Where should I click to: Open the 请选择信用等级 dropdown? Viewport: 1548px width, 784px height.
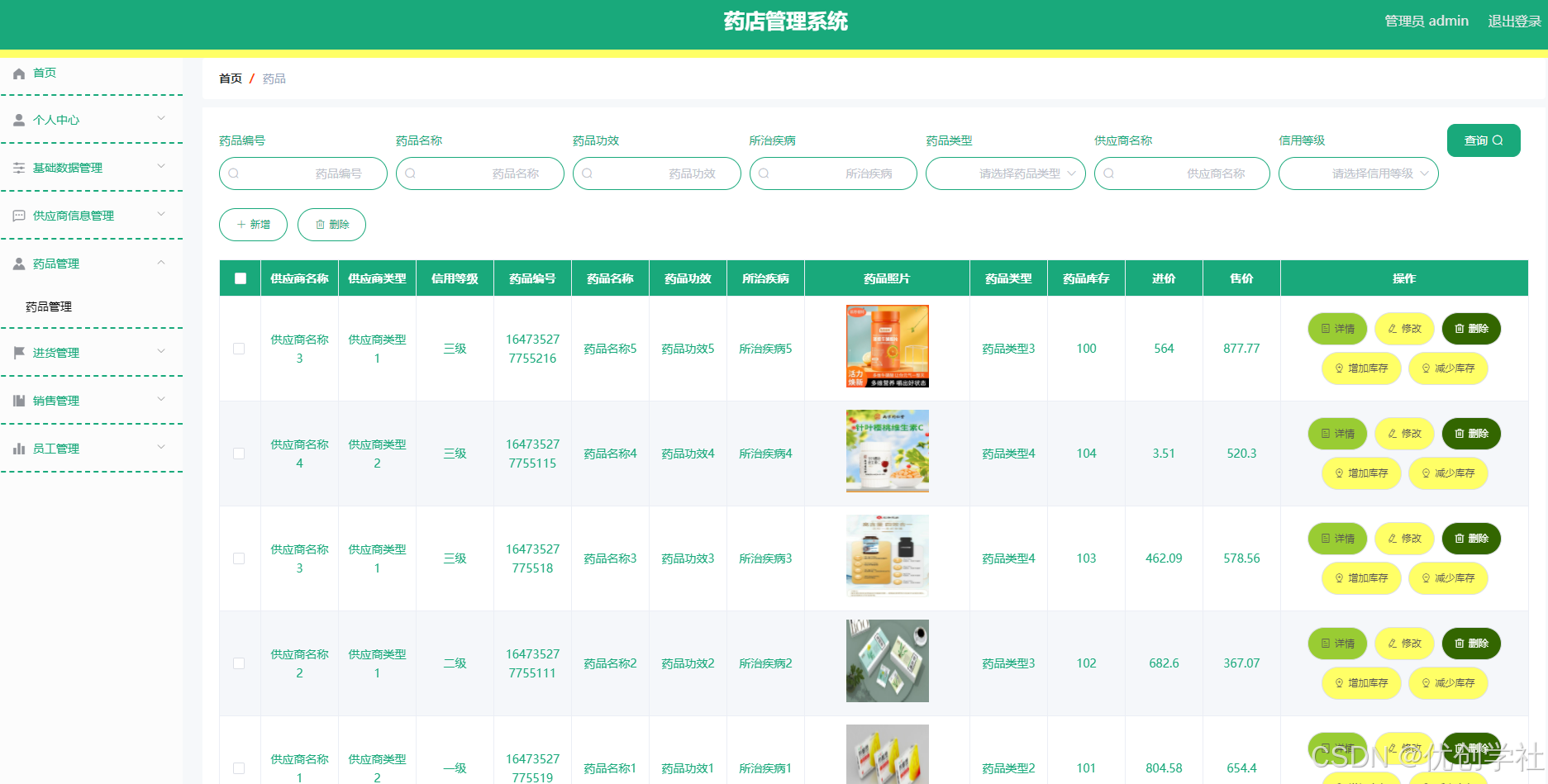pyautogui.click(x=1358, y=173)
